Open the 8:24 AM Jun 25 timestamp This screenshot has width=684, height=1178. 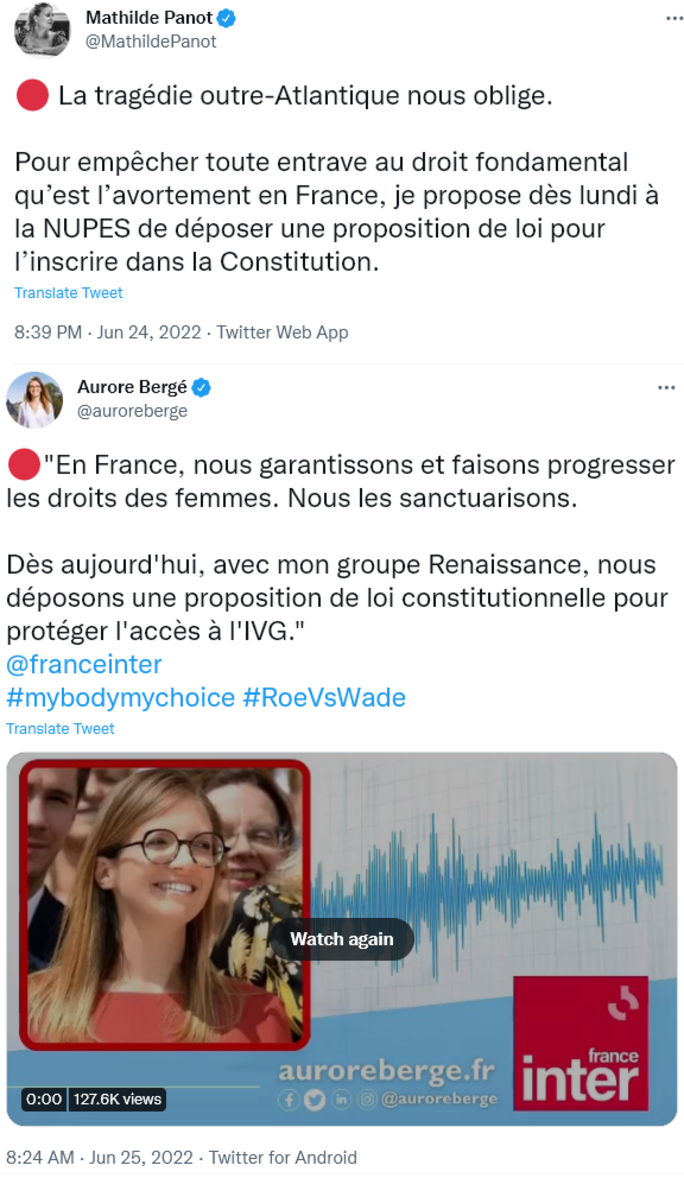pyautogui.click(x=100, y=1157)
